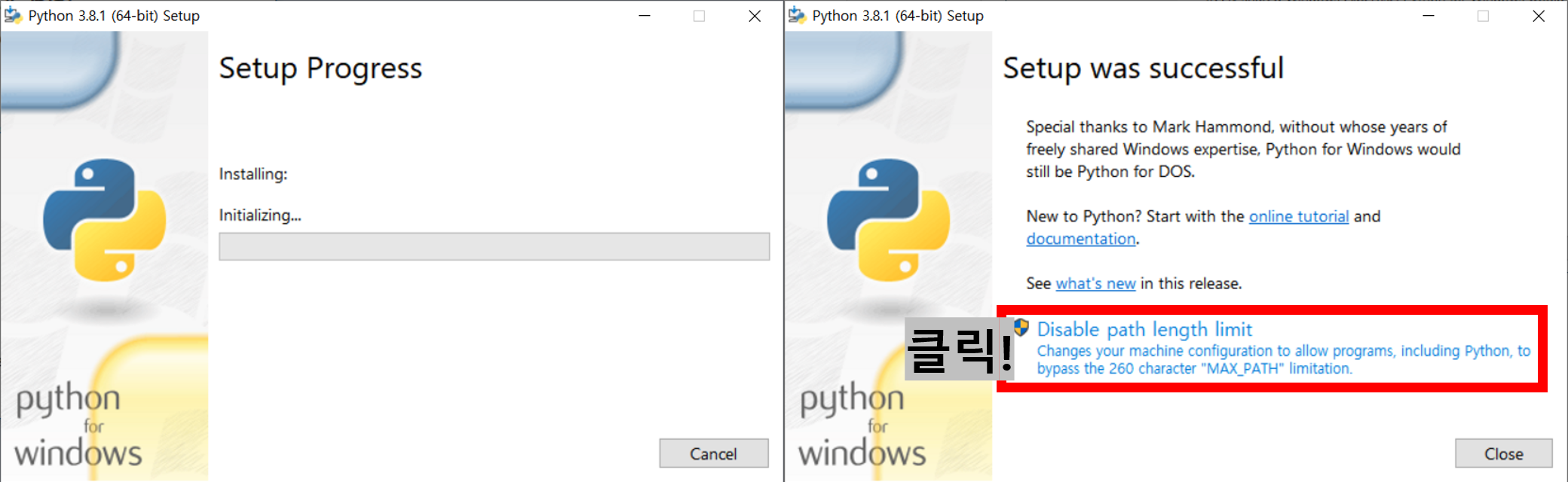Open the online tutorial link
The width and height of the screenshot is (1568, 482).
[x=1298, y=217]
